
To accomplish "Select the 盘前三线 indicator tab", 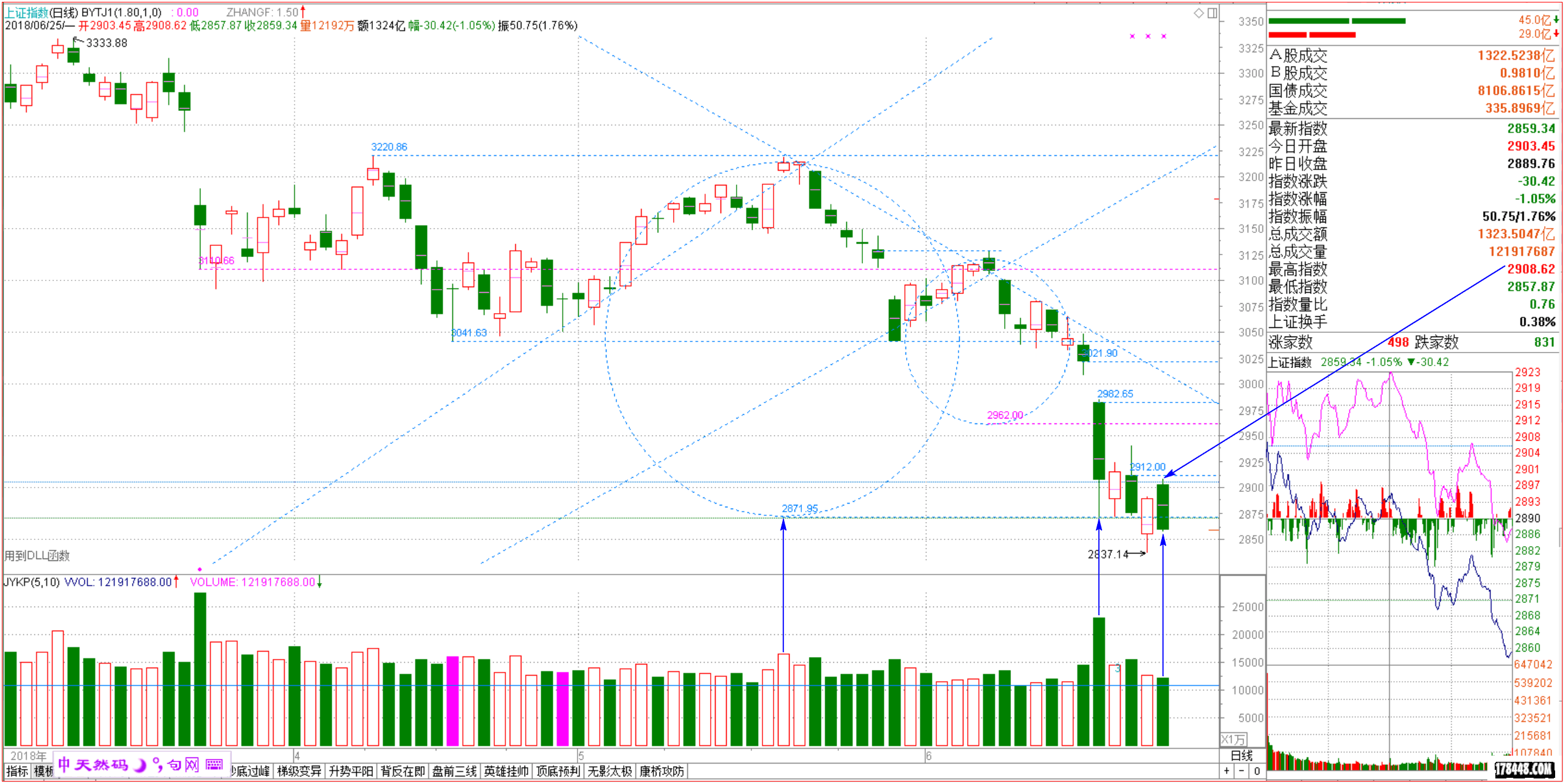I will [454, 771].
